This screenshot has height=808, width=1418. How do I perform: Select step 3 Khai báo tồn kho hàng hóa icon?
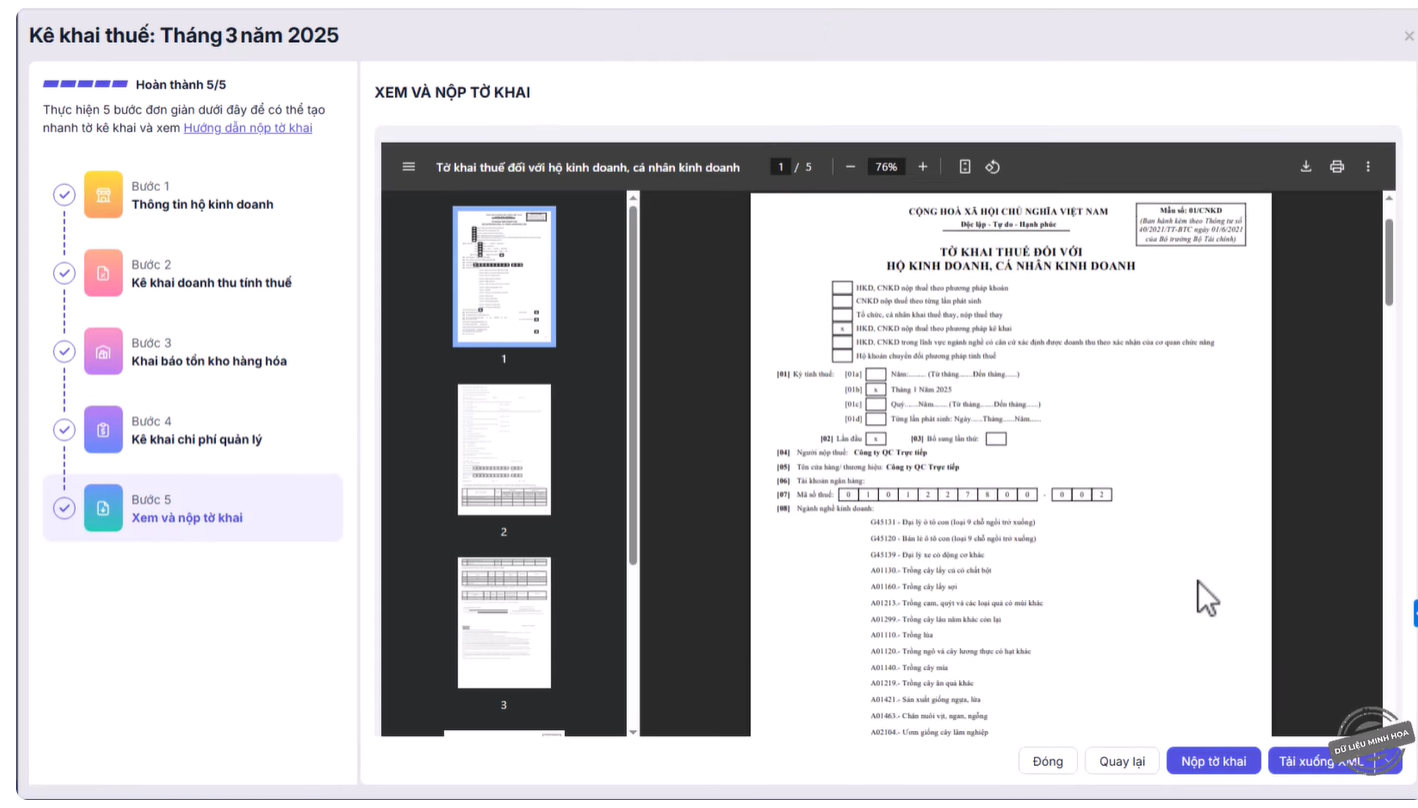(x=103, y=352)
